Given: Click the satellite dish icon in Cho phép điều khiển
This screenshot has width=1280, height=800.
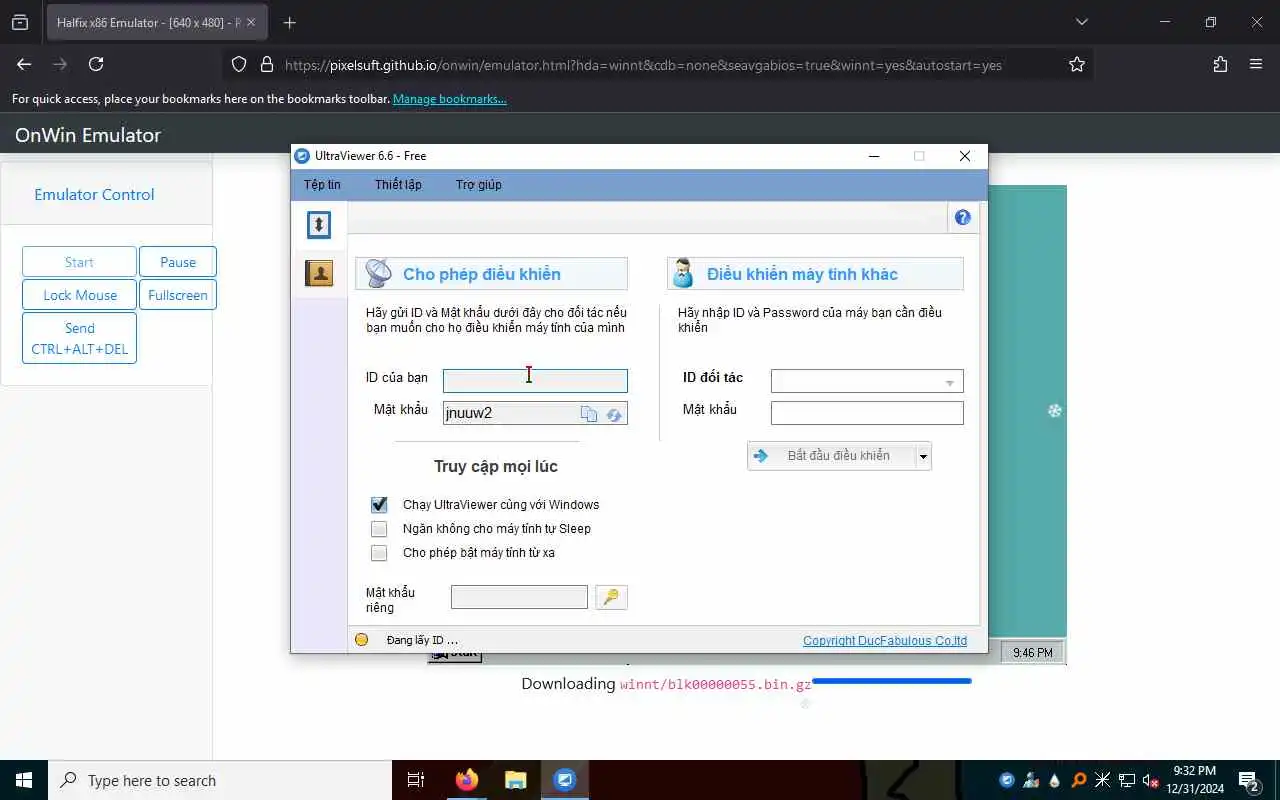Looking at the screenshot, I should point(379,273).
